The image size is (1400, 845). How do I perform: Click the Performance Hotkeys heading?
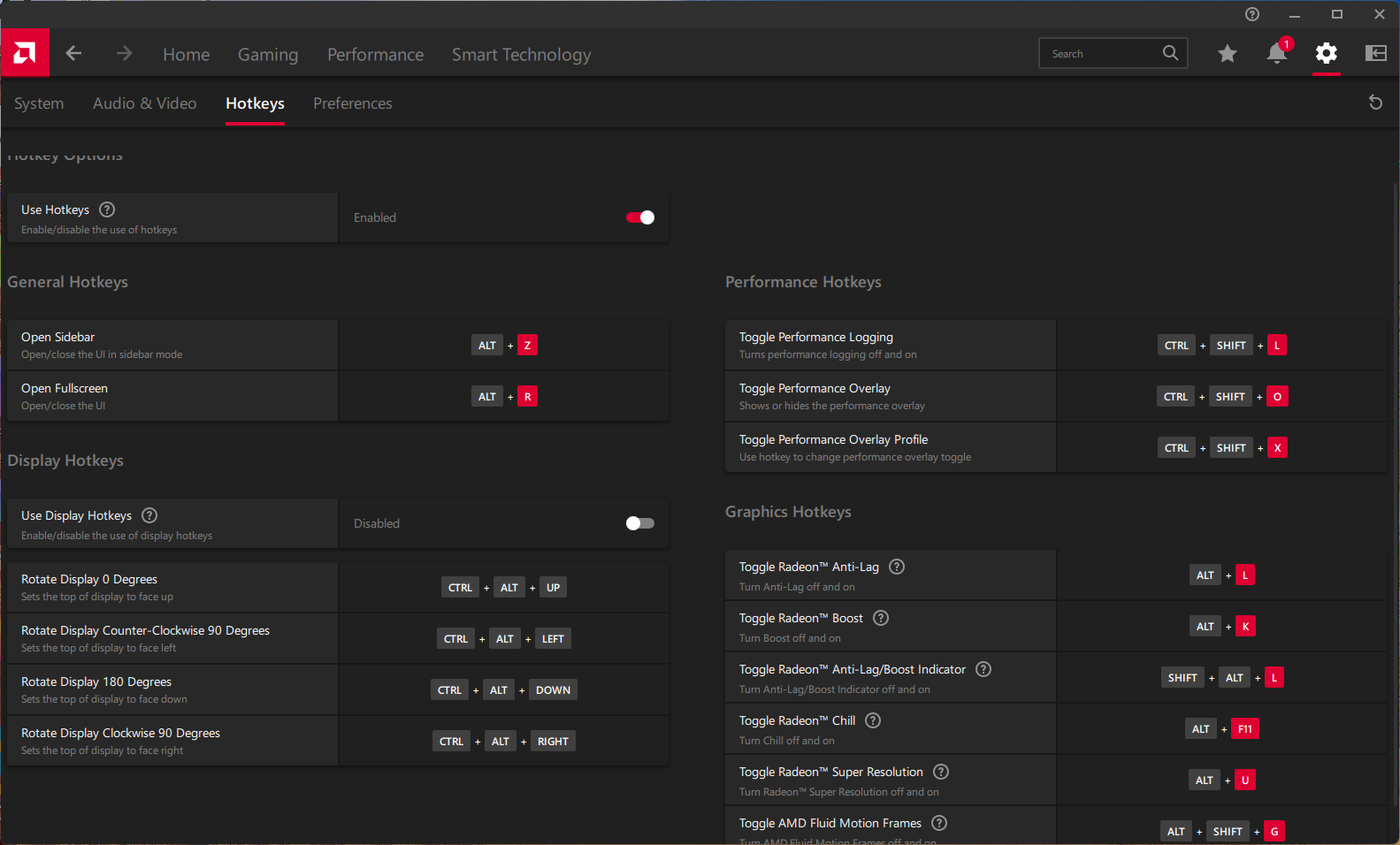803,282
